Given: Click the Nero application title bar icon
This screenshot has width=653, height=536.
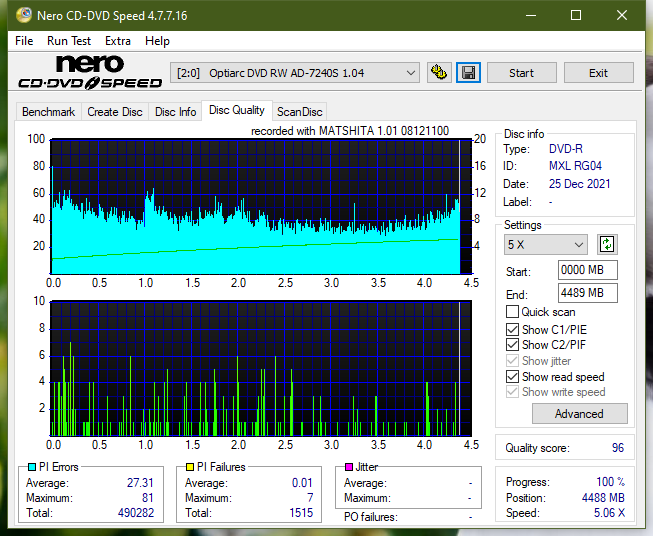Looking at the screenshot, I should (x=24, y=15).
